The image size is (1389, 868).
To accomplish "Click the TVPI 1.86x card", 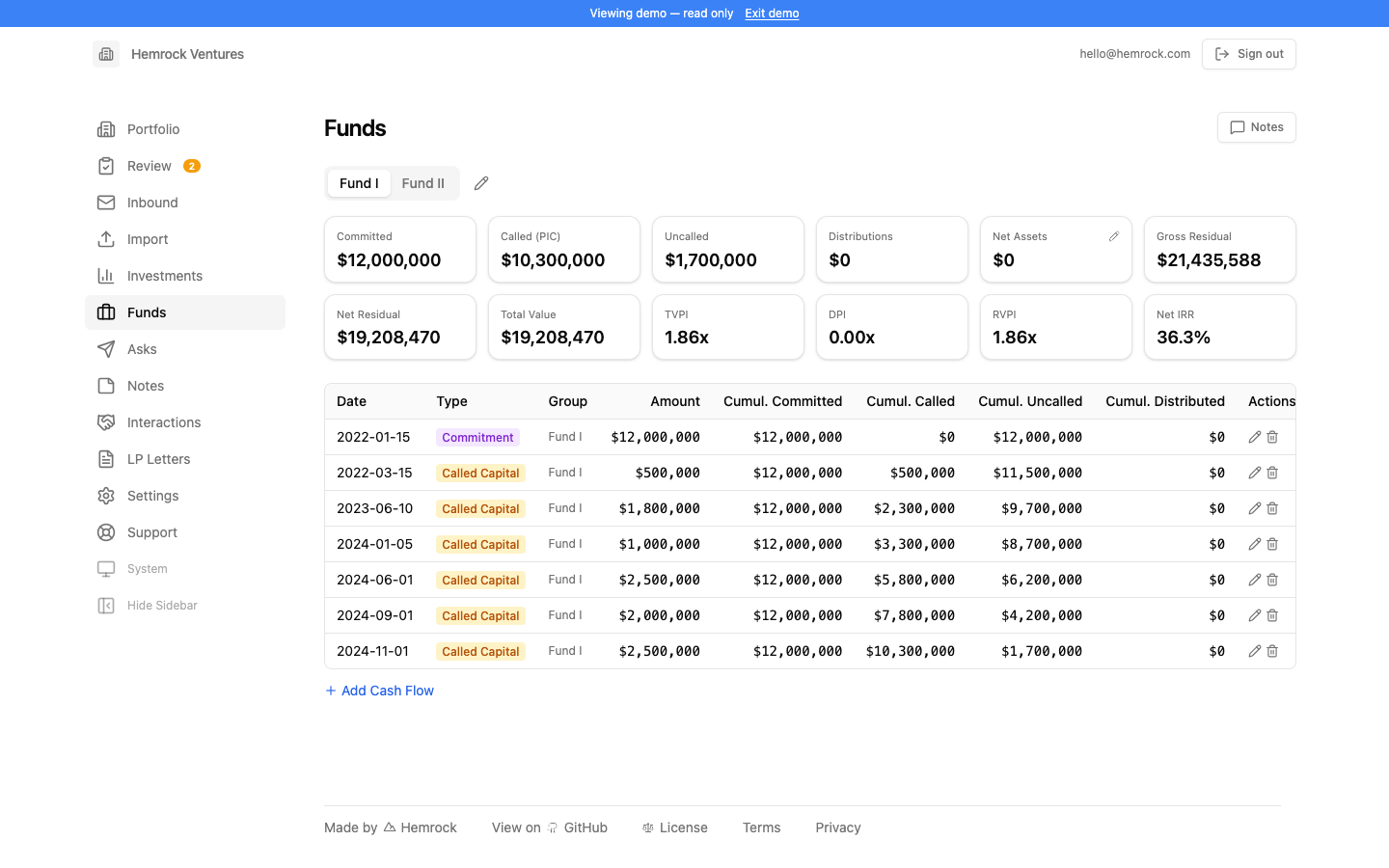I will pyautogui.click(x=728, y=327).
